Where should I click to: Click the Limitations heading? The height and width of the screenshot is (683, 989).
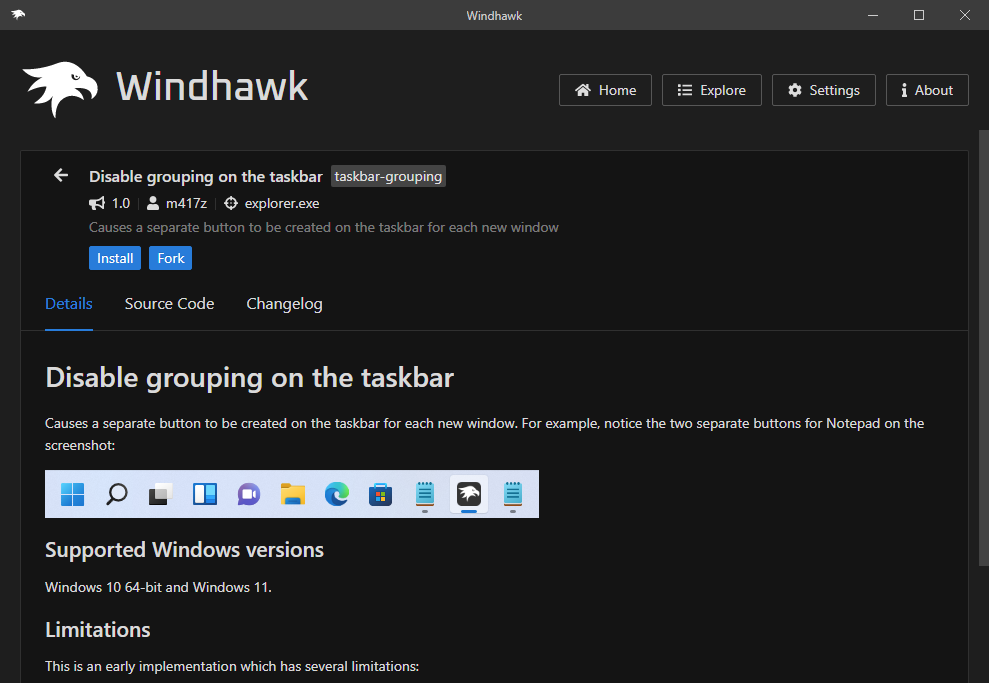(x=98, y=629)
